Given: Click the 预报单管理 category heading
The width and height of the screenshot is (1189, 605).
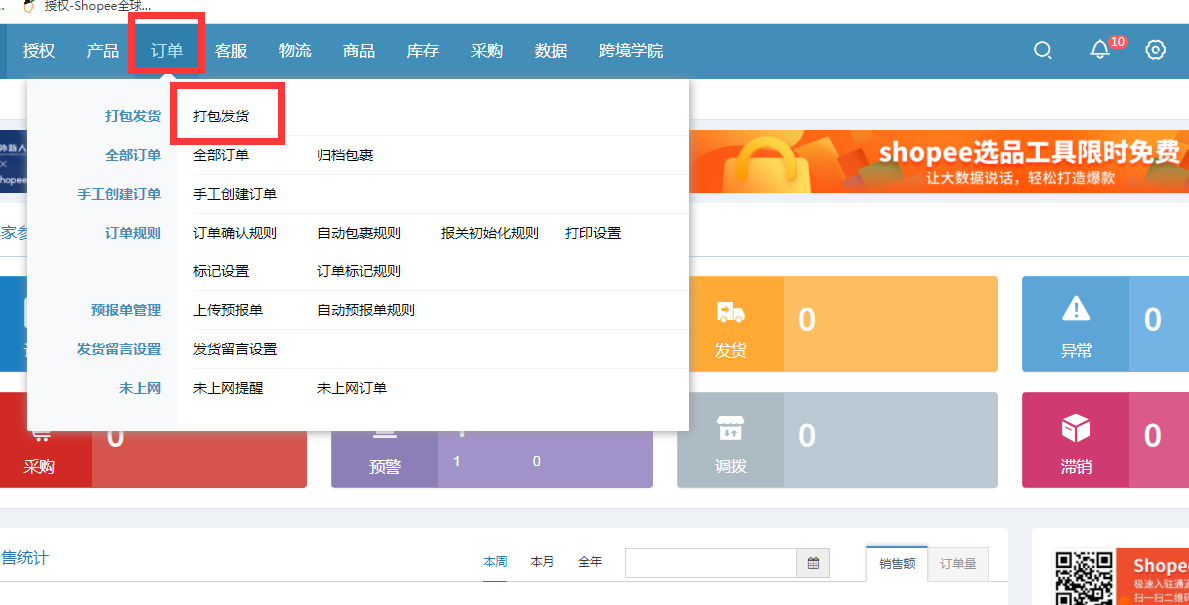Looking at the screenshot, I should (x=126, y=310).
